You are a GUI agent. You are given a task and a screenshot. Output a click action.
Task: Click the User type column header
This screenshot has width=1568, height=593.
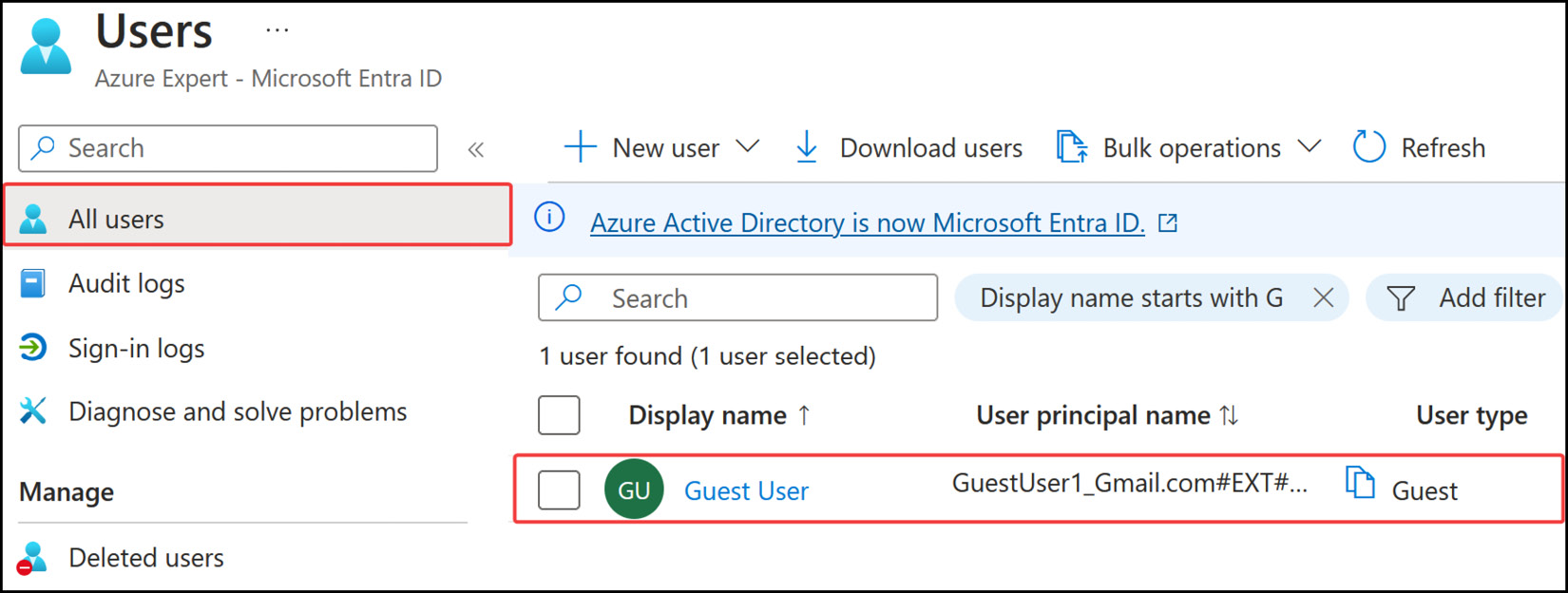point(1471,415)
